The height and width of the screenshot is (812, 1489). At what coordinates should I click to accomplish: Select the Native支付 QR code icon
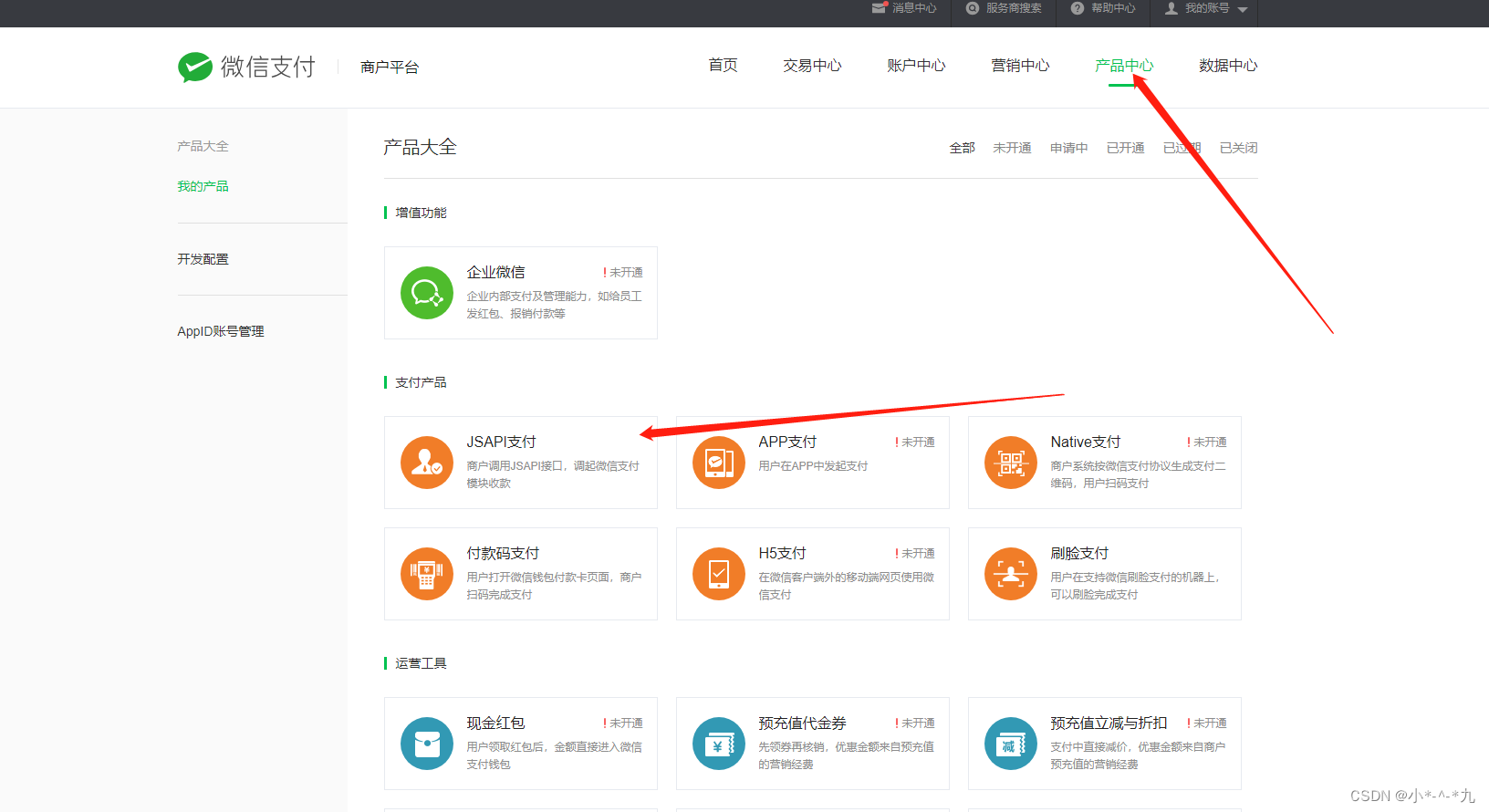[1011, 463]
